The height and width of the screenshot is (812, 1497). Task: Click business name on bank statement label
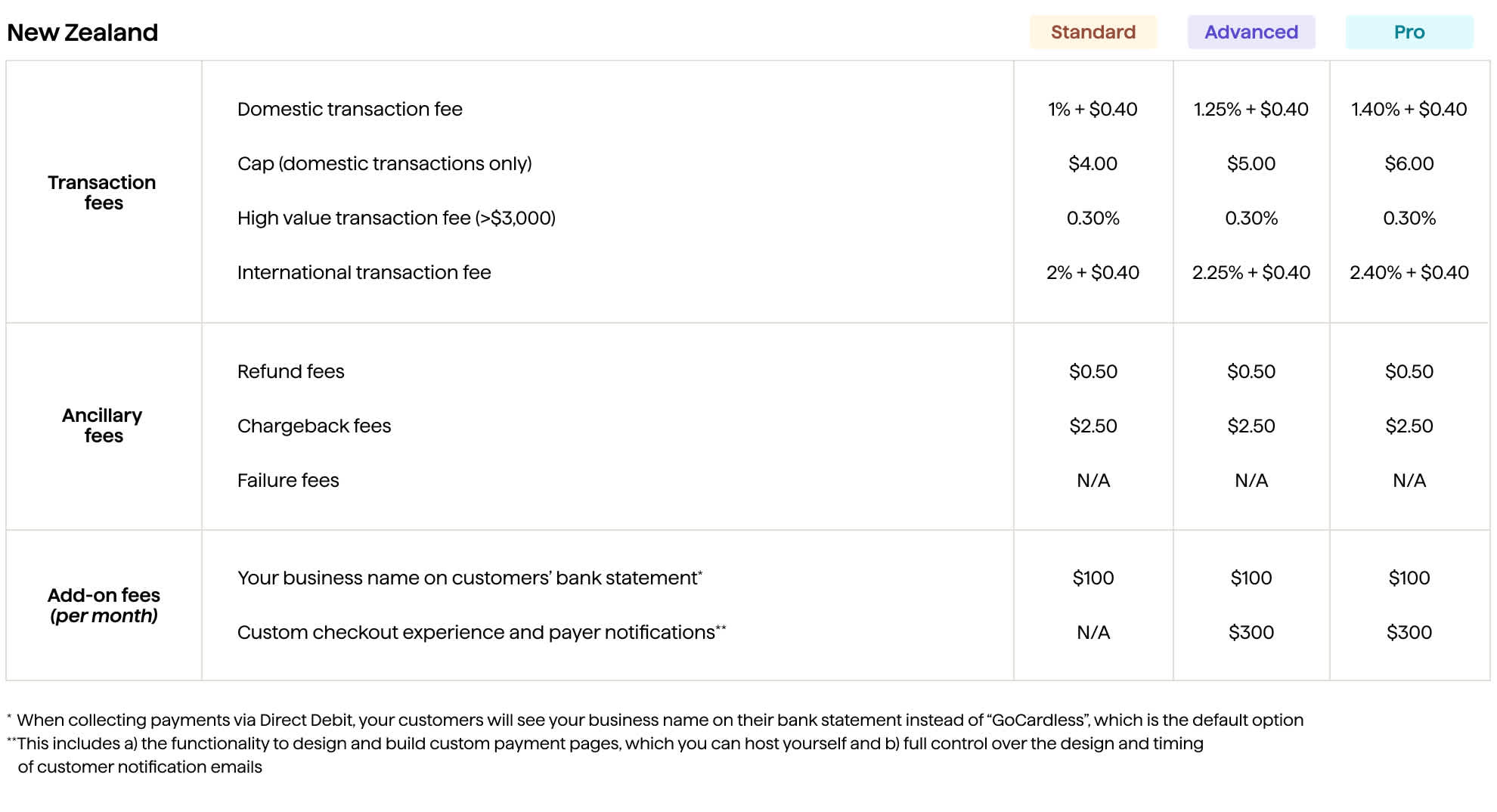469,578
